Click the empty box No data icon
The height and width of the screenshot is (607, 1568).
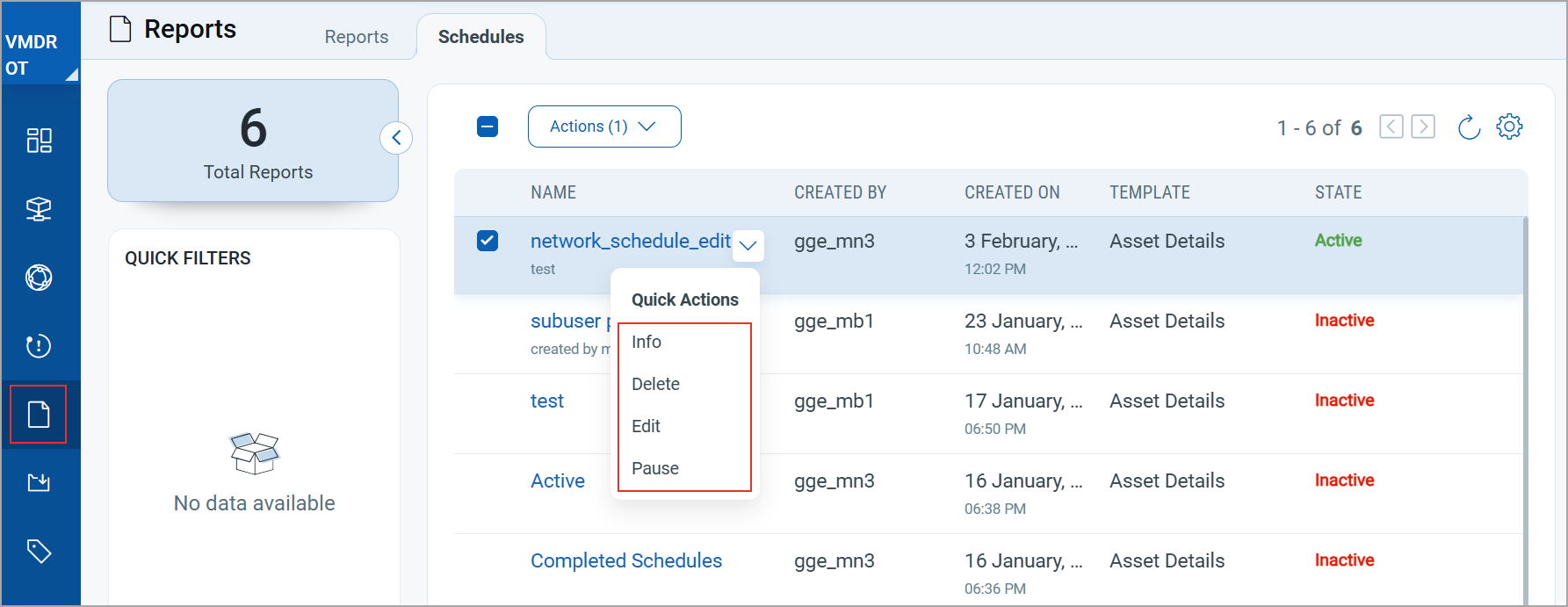coord(255,453)
